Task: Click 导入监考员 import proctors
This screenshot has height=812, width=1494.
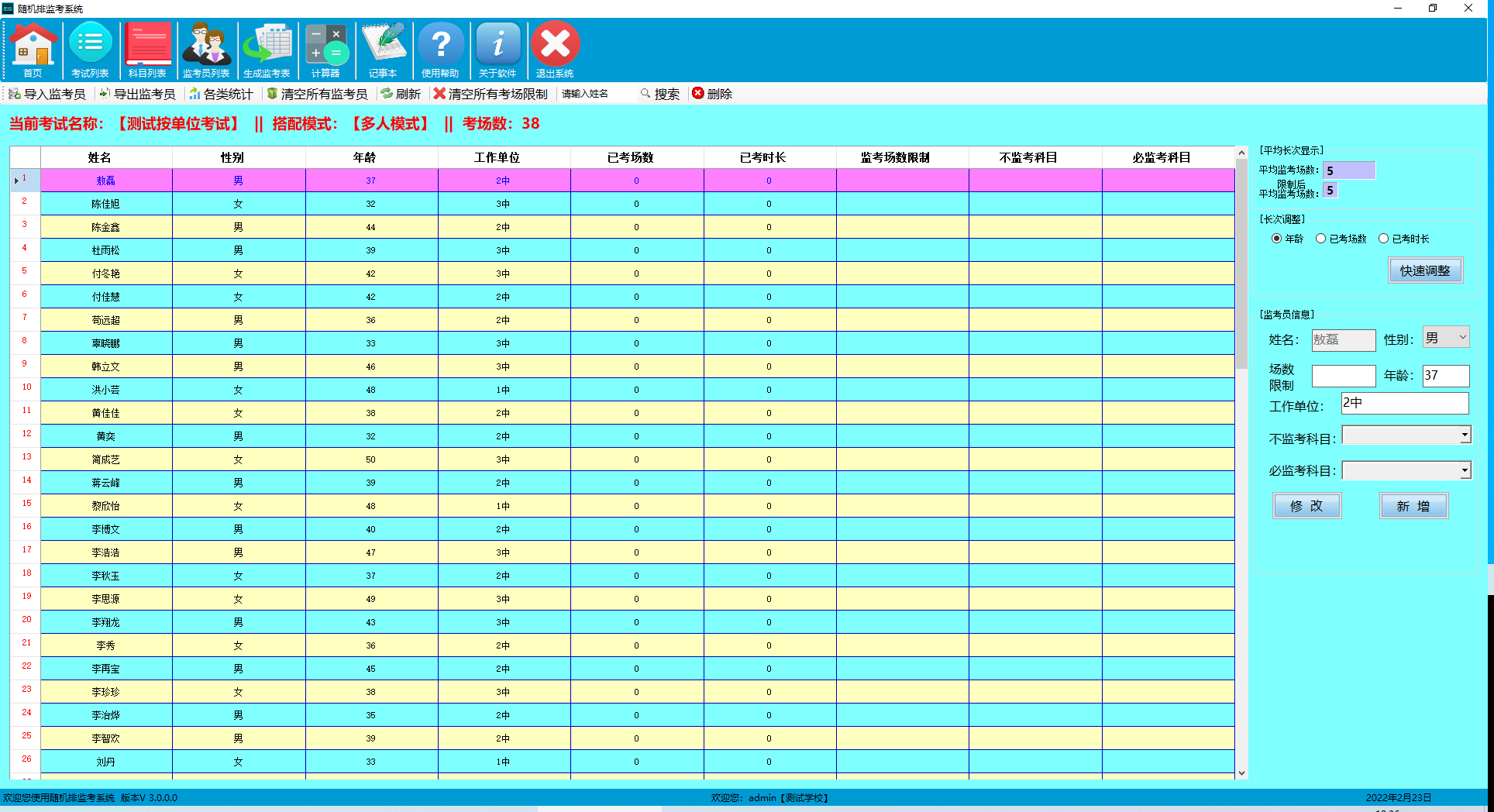Action: [x=47, y=94]
